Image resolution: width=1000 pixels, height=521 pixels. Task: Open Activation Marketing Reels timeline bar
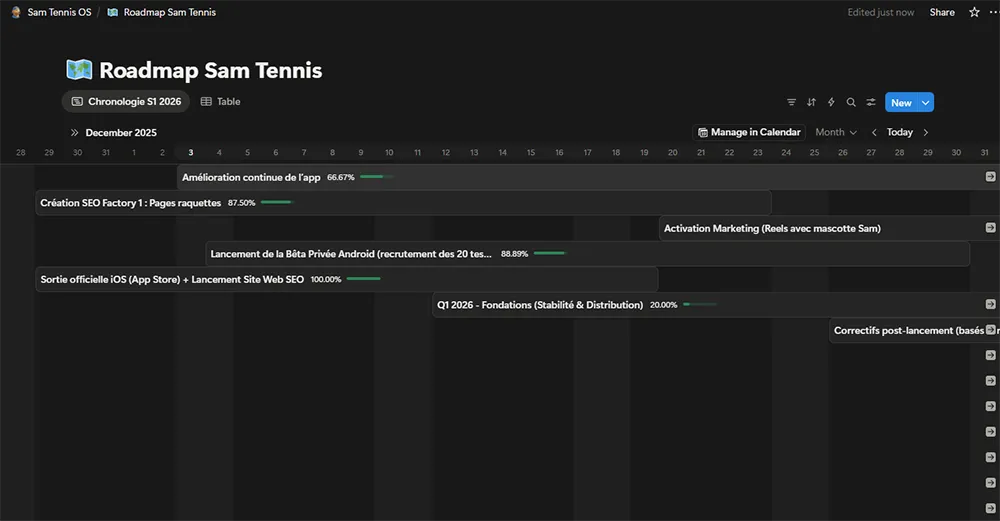[829, 228]
